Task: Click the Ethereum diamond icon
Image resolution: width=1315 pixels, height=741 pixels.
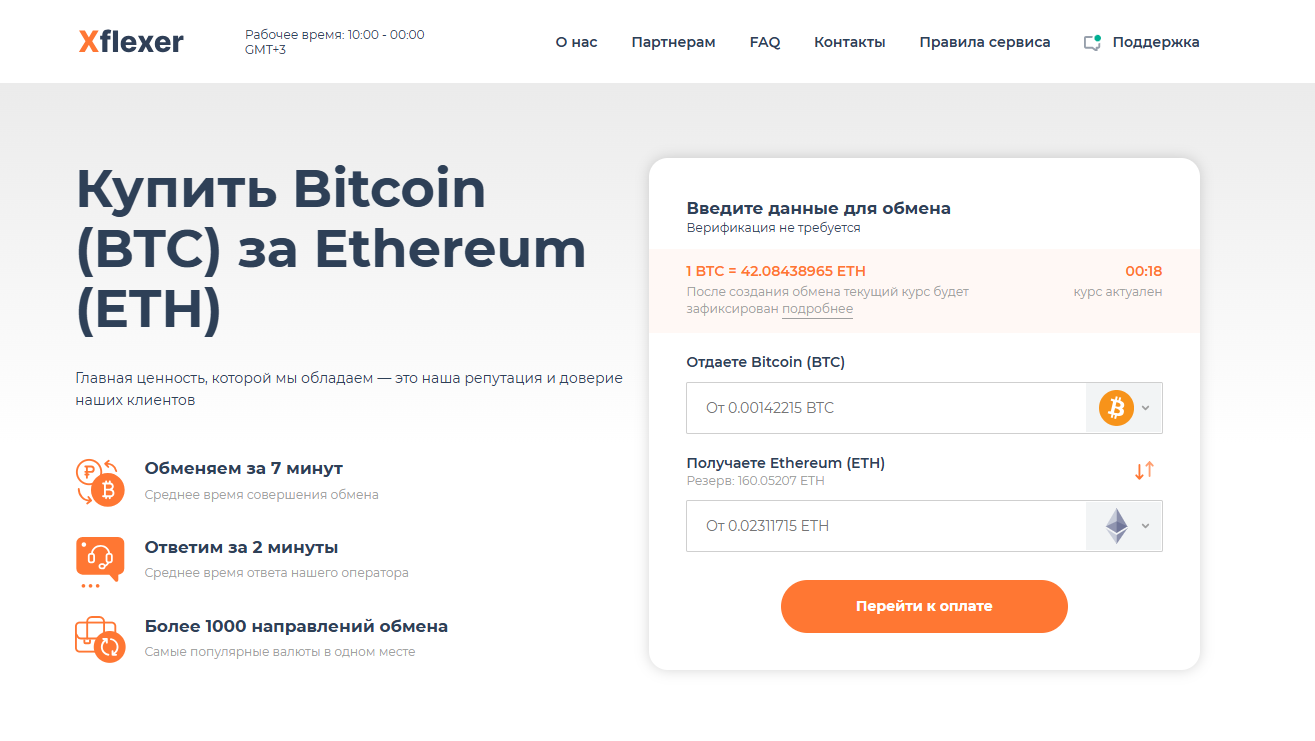Action: [x=1116, y=526]
